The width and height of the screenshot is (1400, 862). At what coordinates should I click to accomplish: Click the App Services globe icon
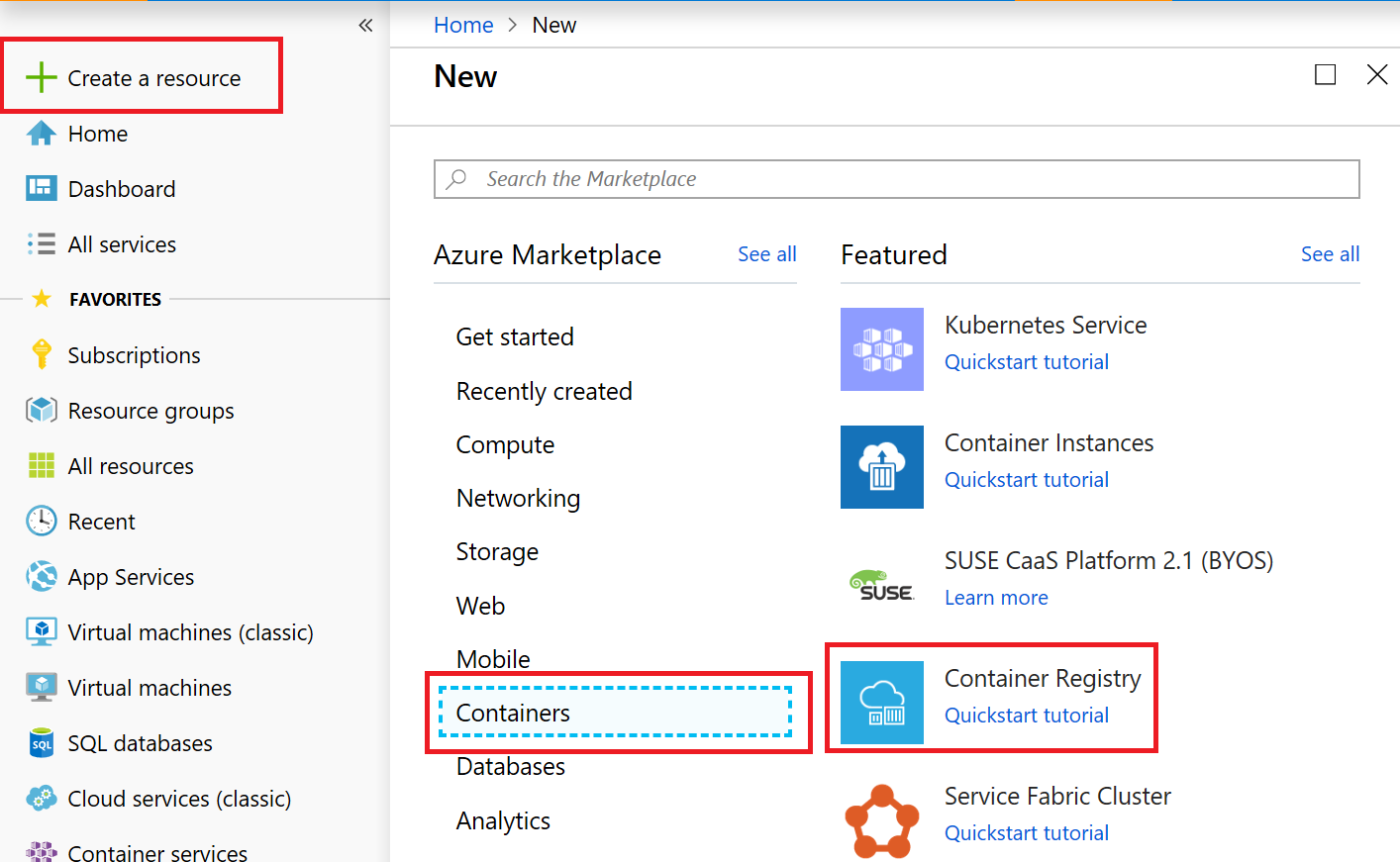pyautogui.click(x=42, y=576)
